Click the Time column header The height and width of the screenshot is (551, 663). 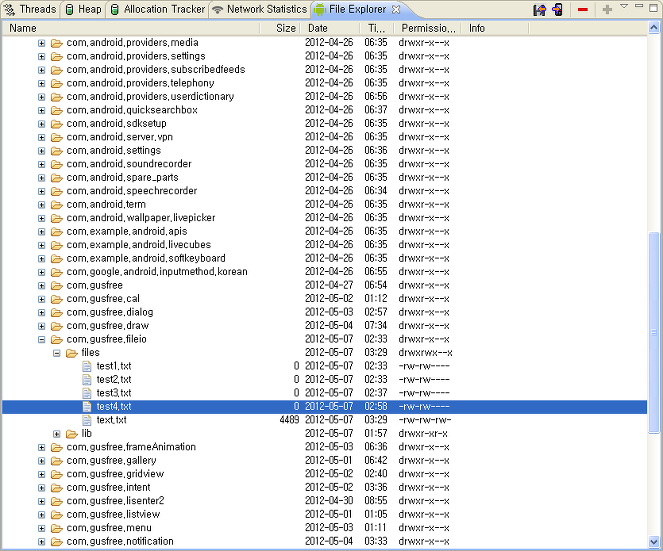[377, 28]
